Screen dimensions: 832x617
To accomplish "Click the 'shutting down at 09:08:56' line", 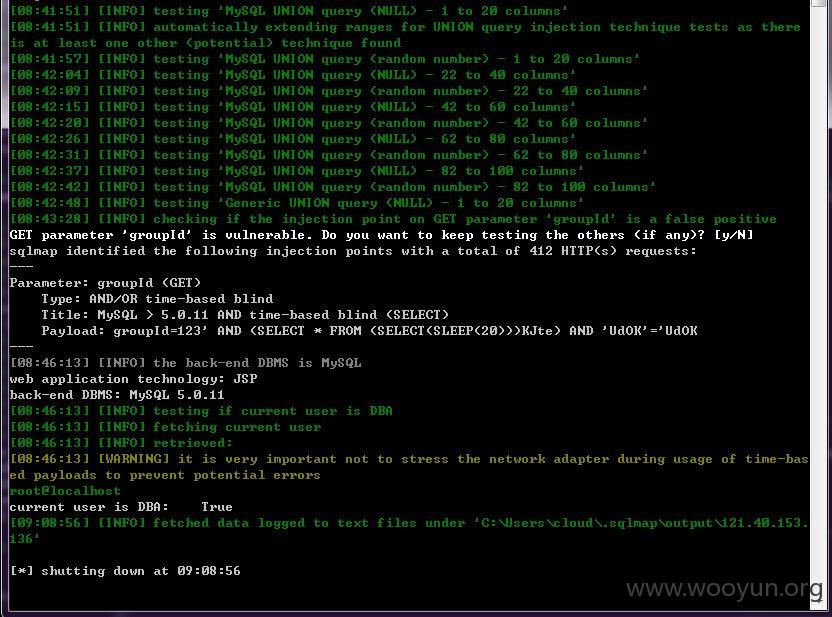I will pyautogui.click(x=125, y=571).
